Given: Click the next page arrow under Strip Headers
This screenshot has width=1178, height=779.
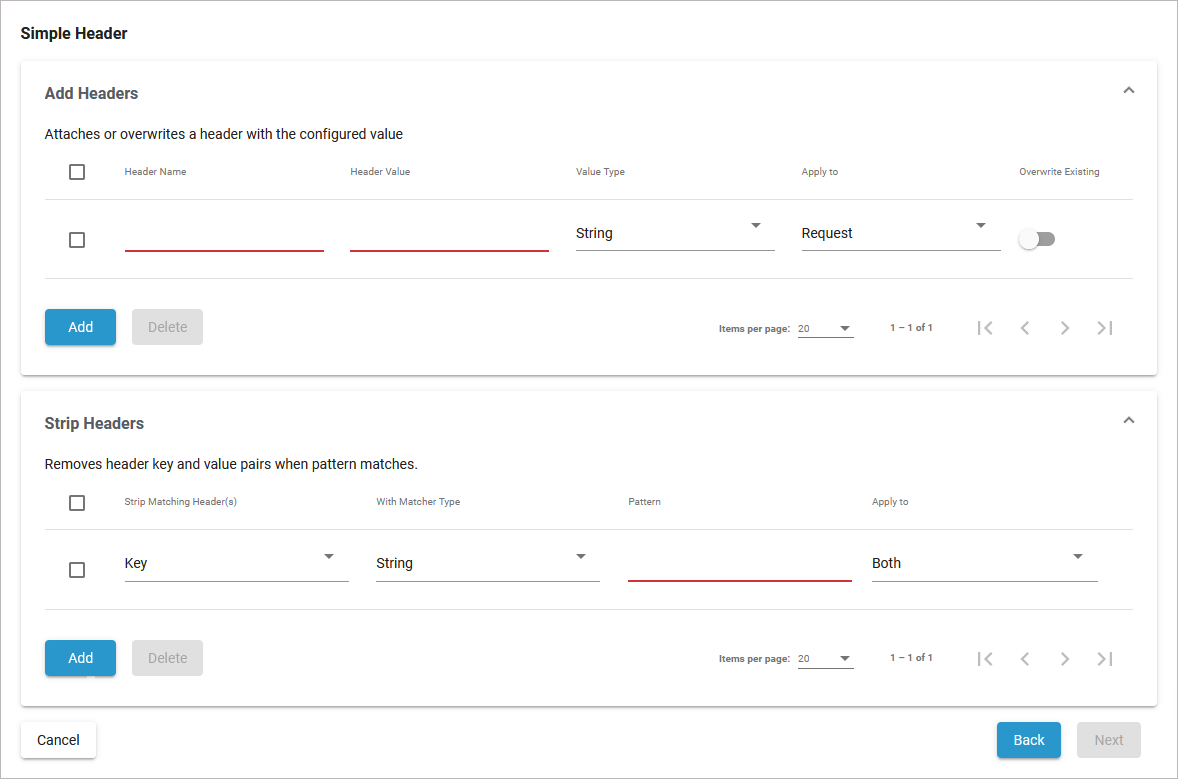Looking at the screenshot, I should click(x=1064, y=658).
